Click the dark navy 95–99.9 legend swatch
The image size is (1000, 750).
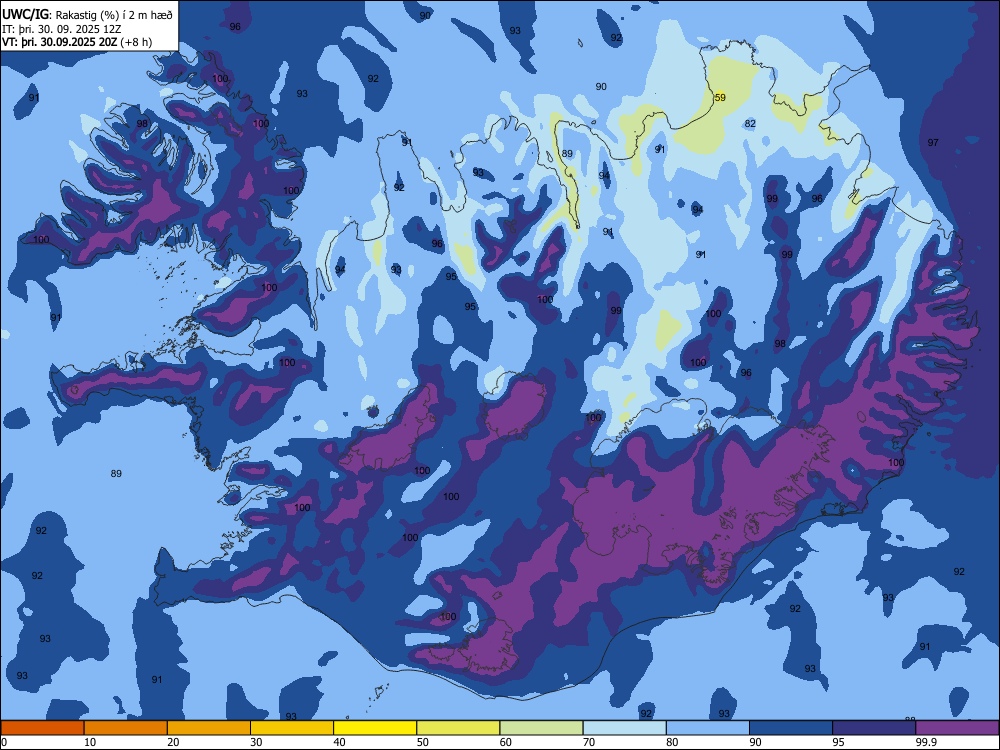(x=874, y=728)
